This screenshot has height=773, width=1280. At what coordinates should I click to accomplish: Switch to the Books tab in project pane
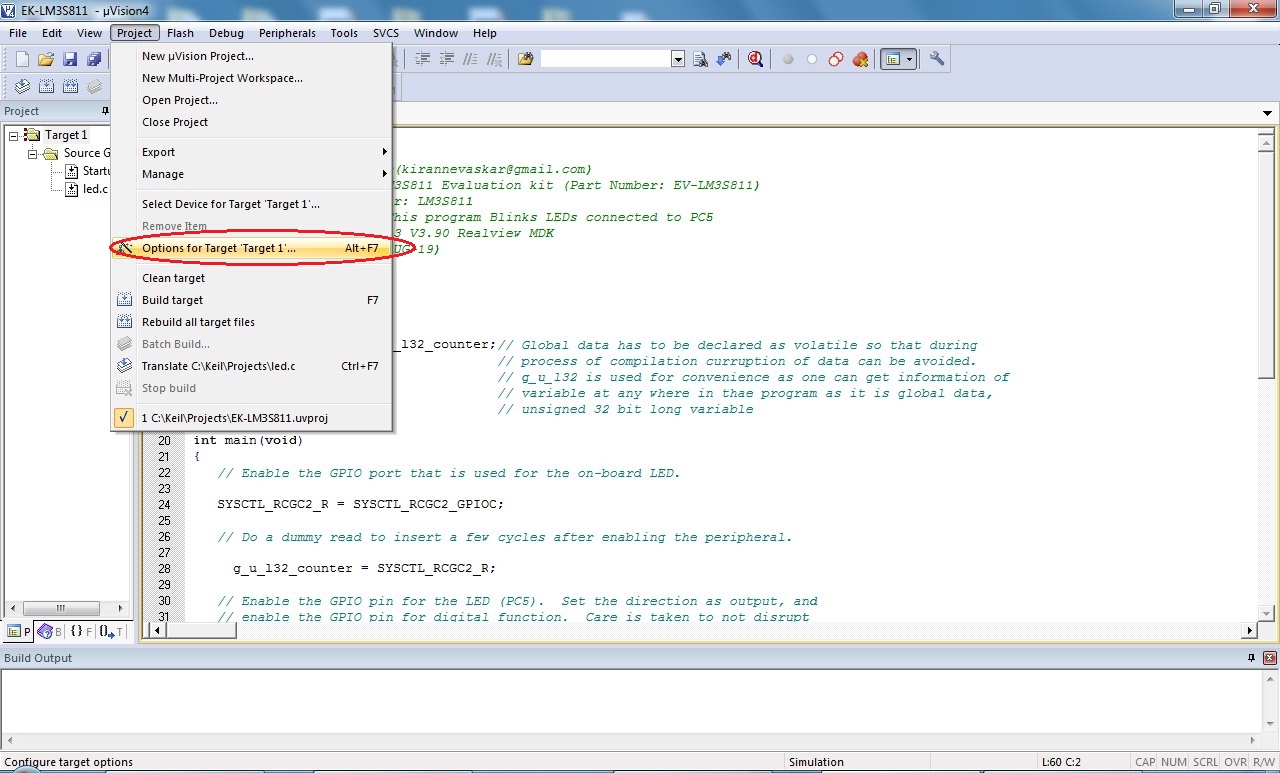(x=48, y=631)
